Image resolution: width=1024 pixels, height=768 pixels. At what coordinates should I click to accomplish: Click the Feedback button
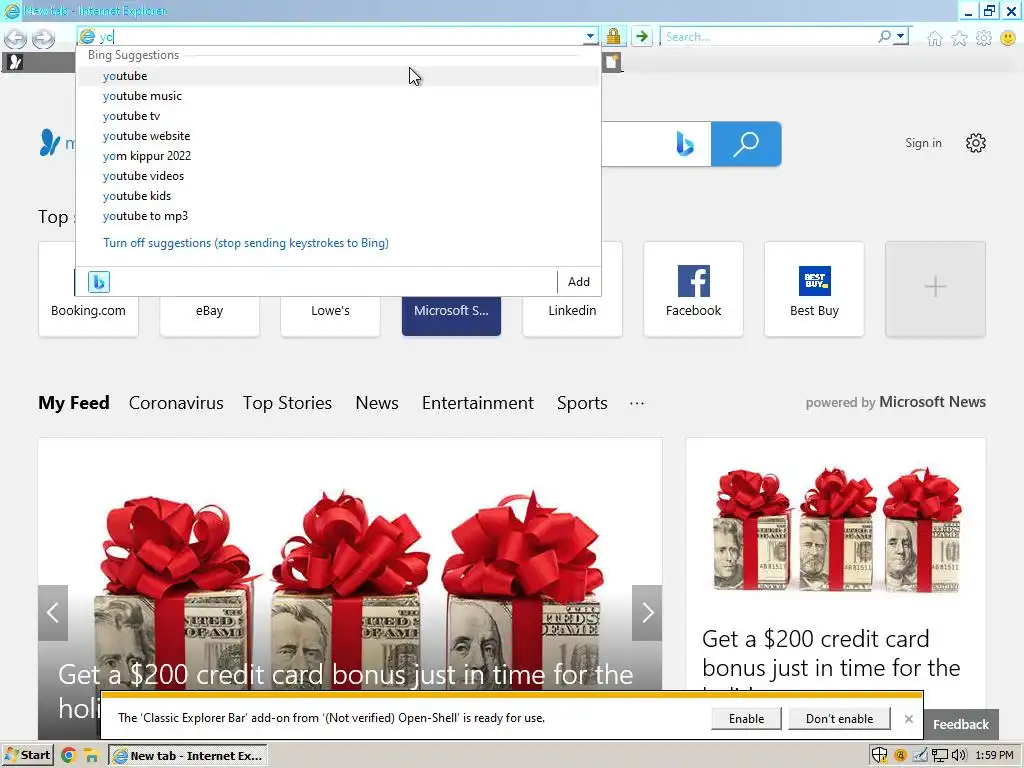(x=961, y=724)
